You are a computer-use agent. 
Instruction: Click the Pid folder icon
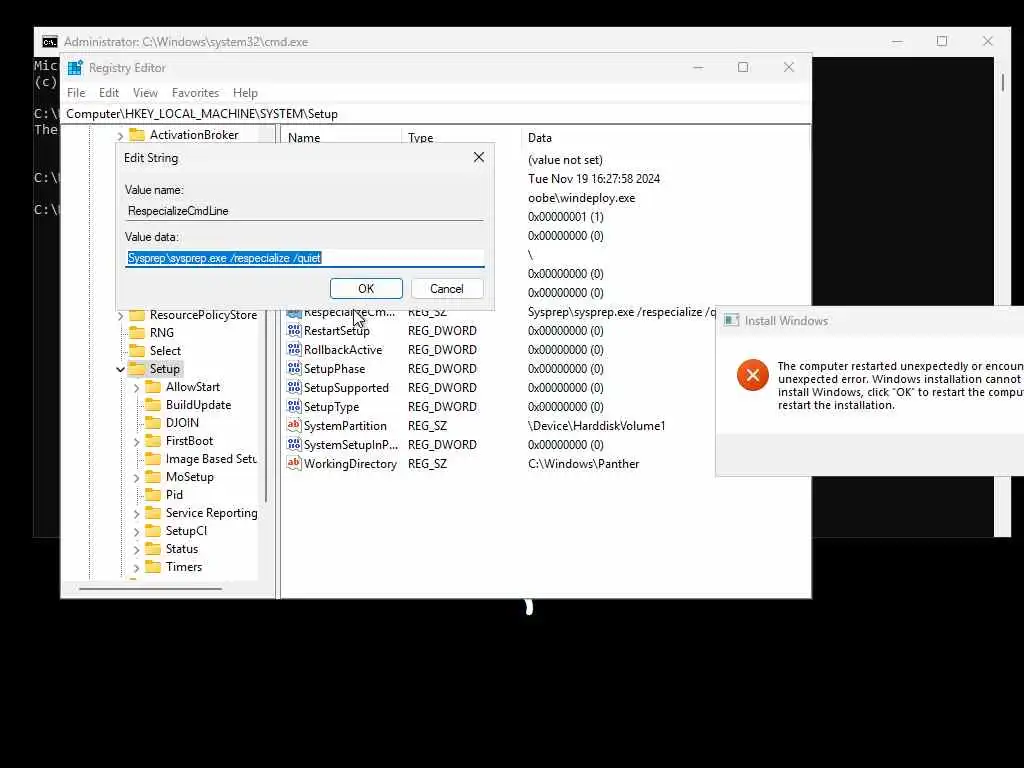coord(153,494)
